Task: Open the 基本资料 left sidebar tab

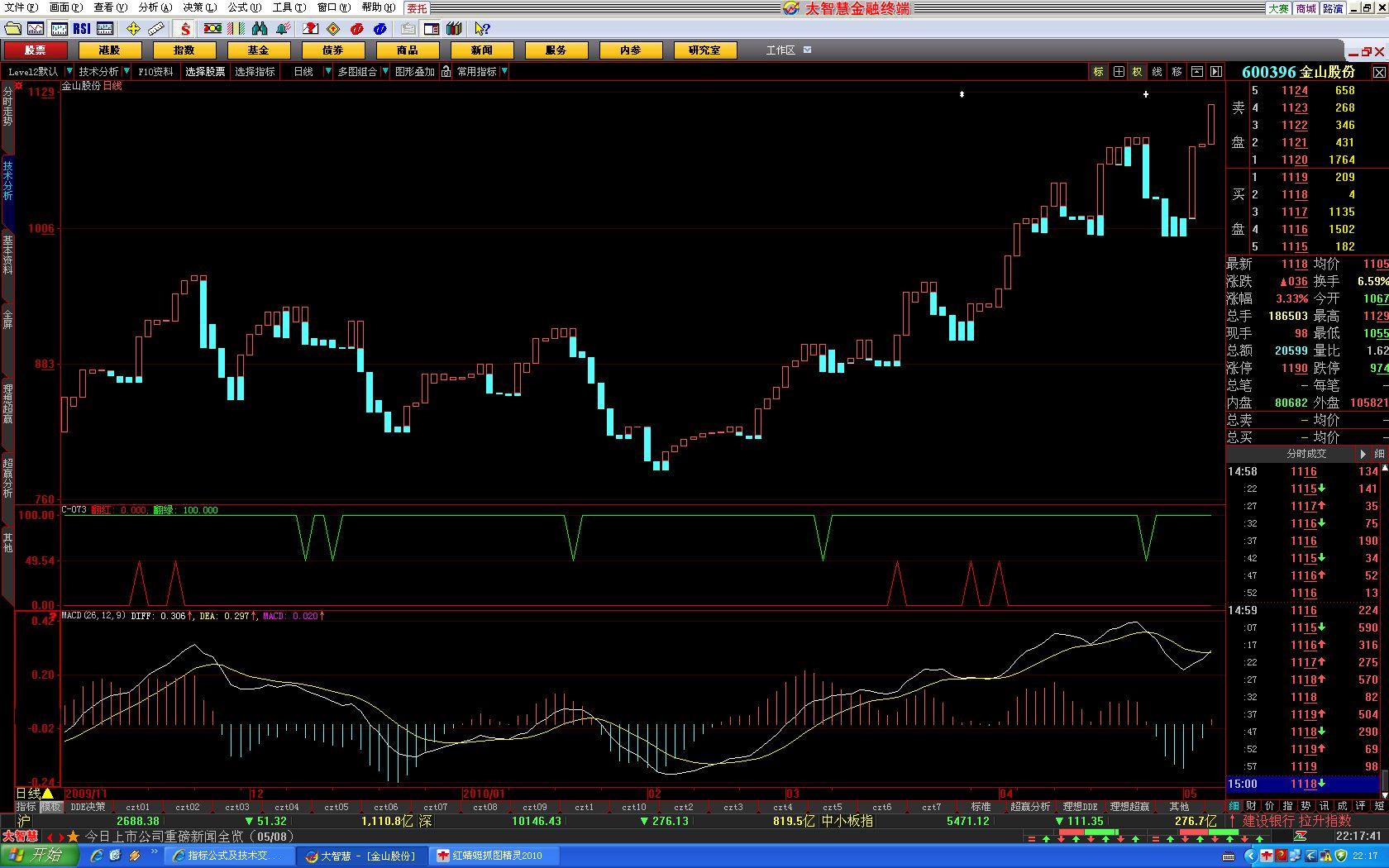Action: (x=7, y=256)
